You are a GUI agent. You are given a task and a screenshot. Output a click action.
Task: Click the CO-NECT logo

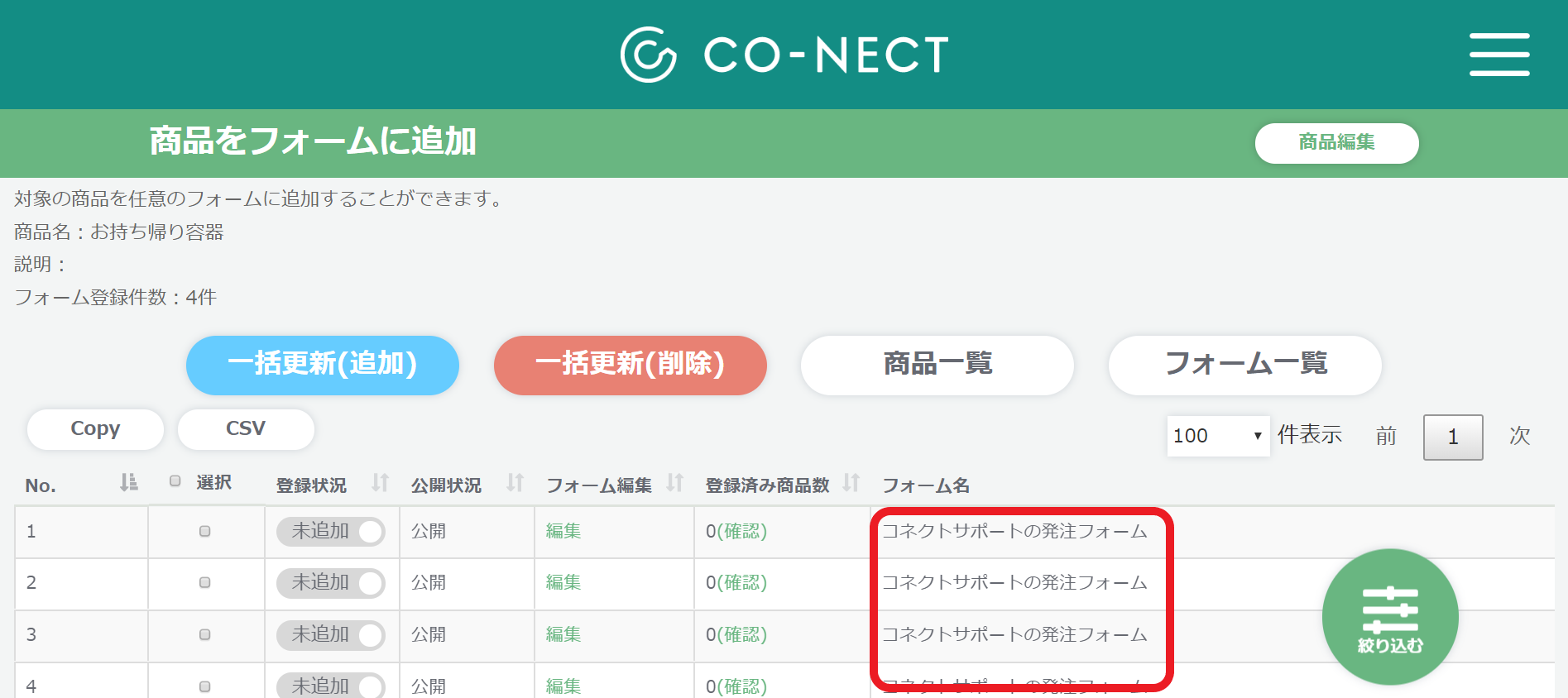pos(784,55)
